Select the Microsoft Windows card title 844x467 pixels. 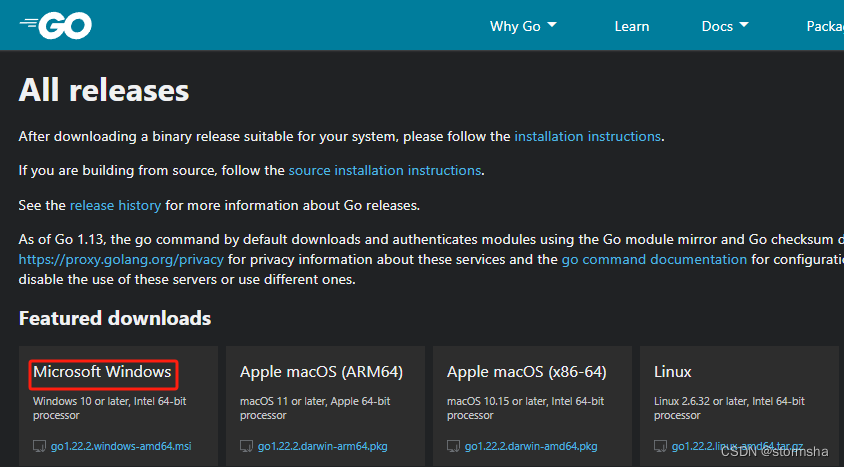(x=102, y=372)
